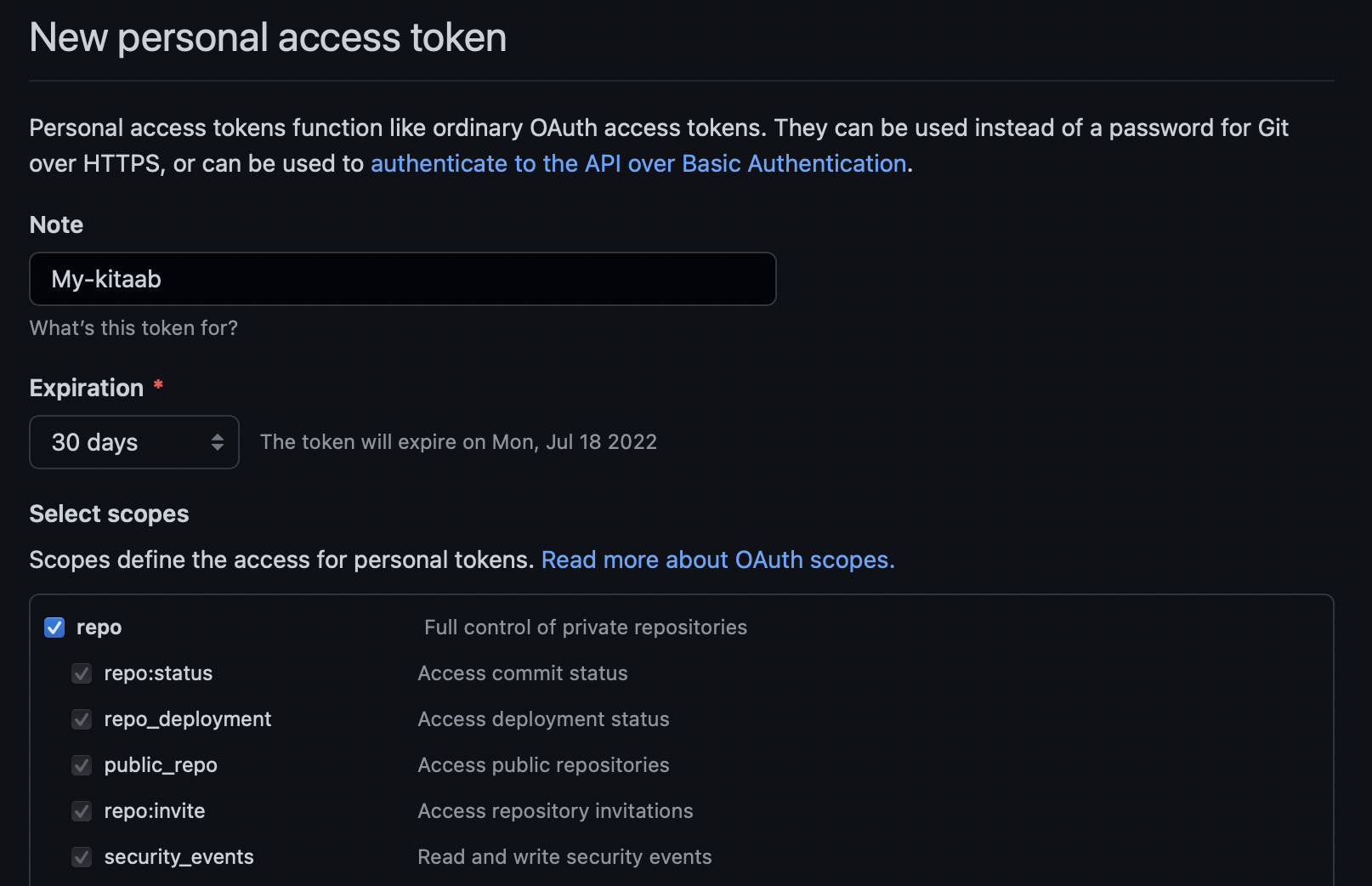Toggle the repo:invite checkbox

82,811
